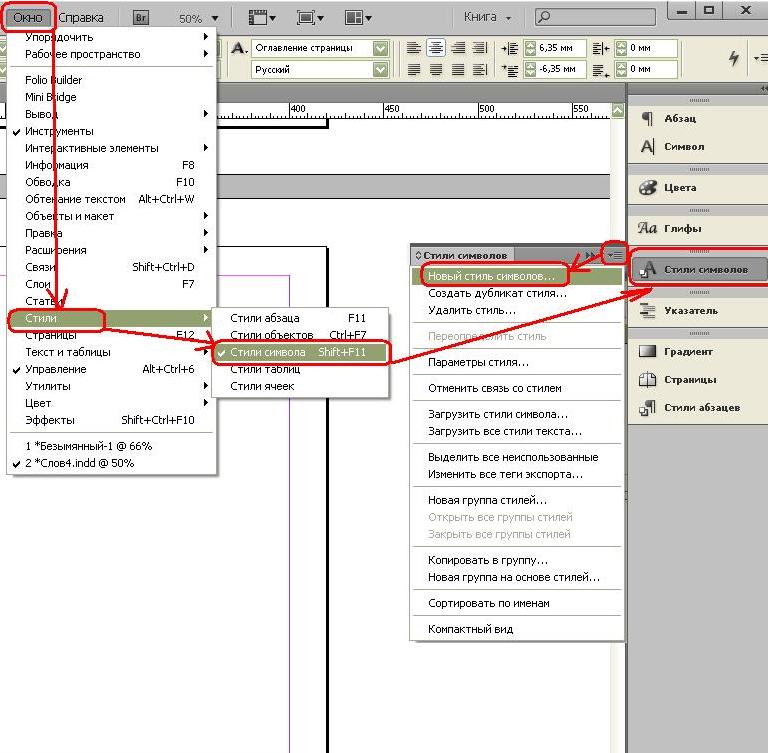Open the Справка menu
This screenshot has width=768, height=753.
point(81,18)
